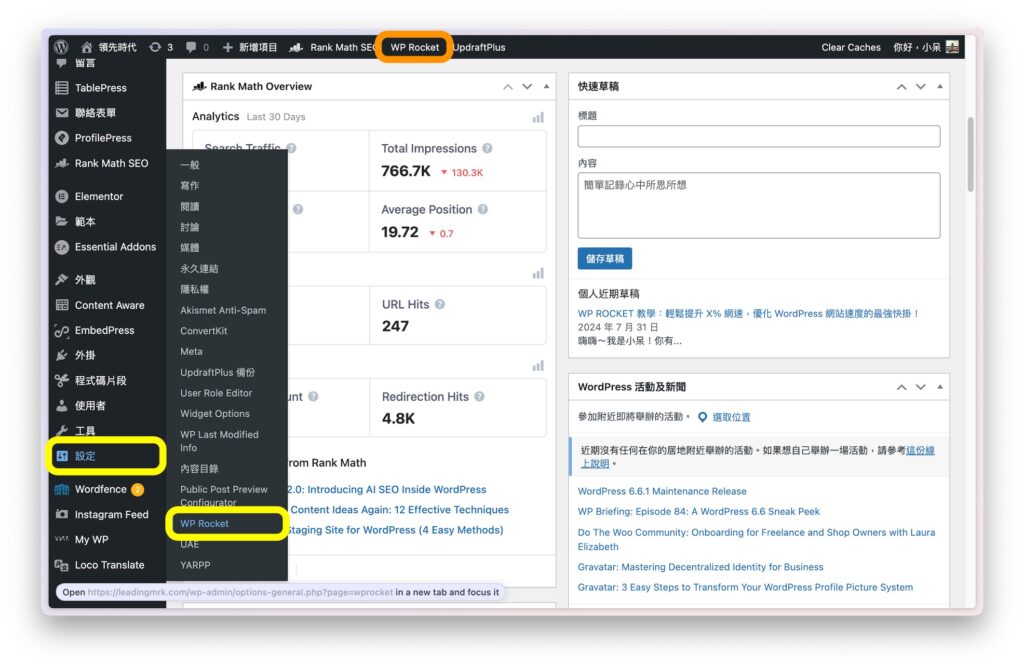Viewport: 1024px width, 670px height.
Task: Open the Instagram Feed camera icon
Action: 62,515
